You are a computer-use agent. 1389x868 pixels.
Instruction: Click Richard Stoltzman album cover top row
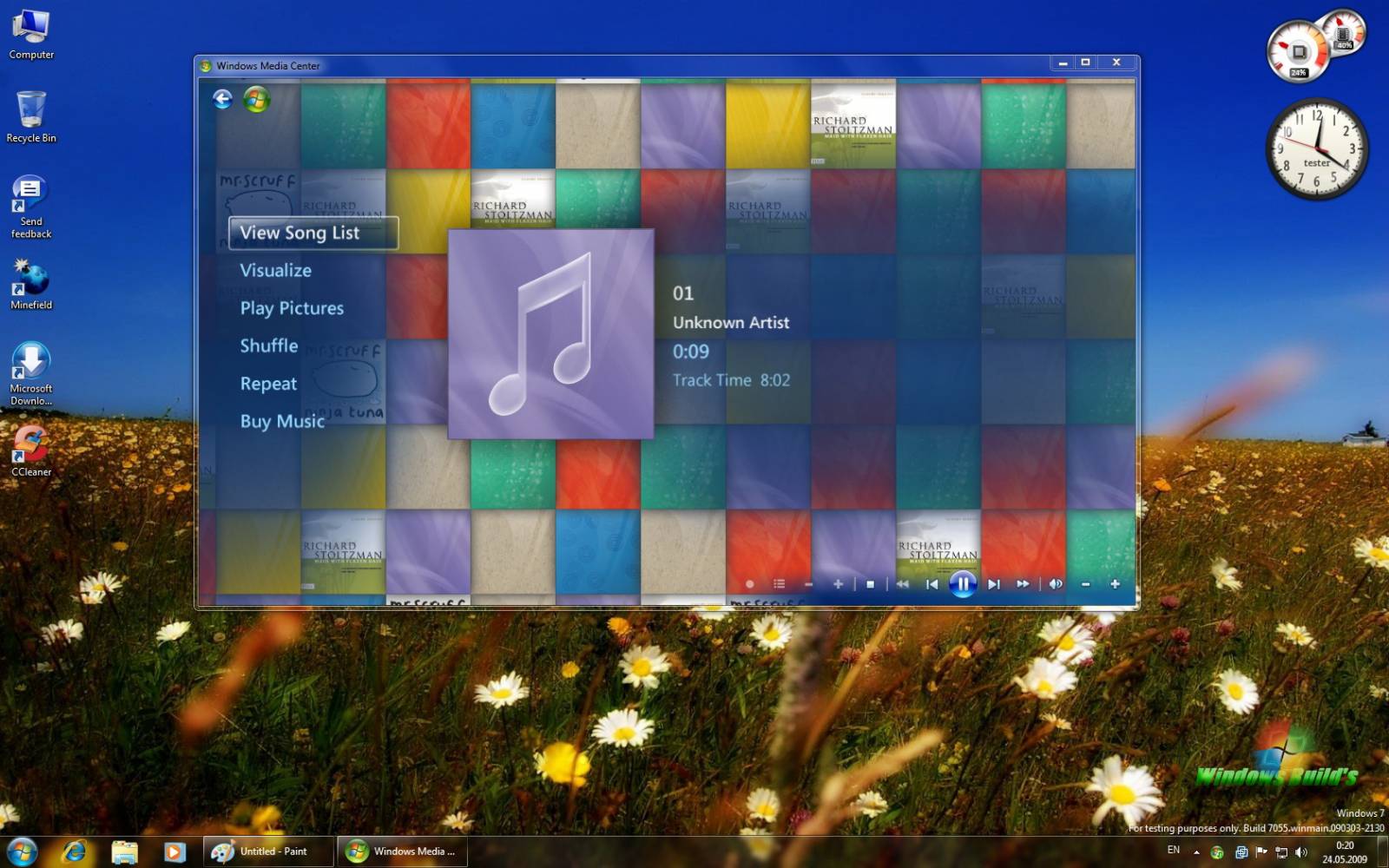(853, 127)
